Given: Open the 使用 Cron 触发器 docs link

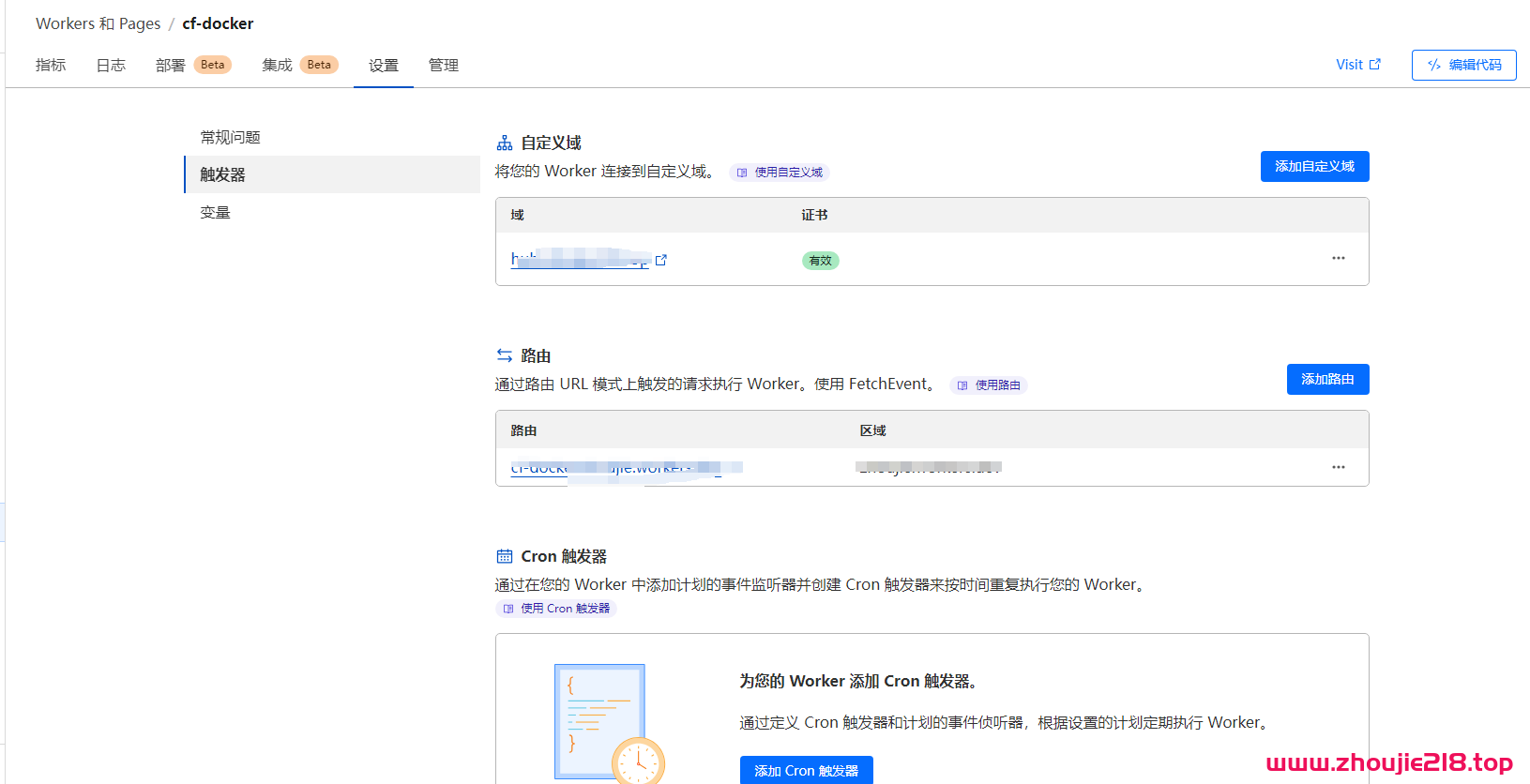Looking at the screenshot, I should tap(556, 609).
